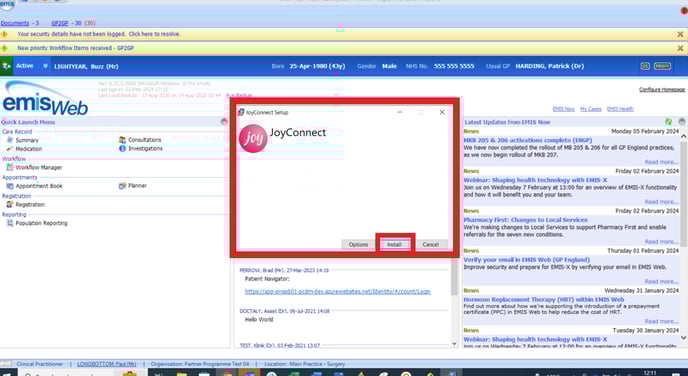Read more about HRT prepayment certificate
Viewport: 688px width, 376px height.
click(x=661, y=322)
